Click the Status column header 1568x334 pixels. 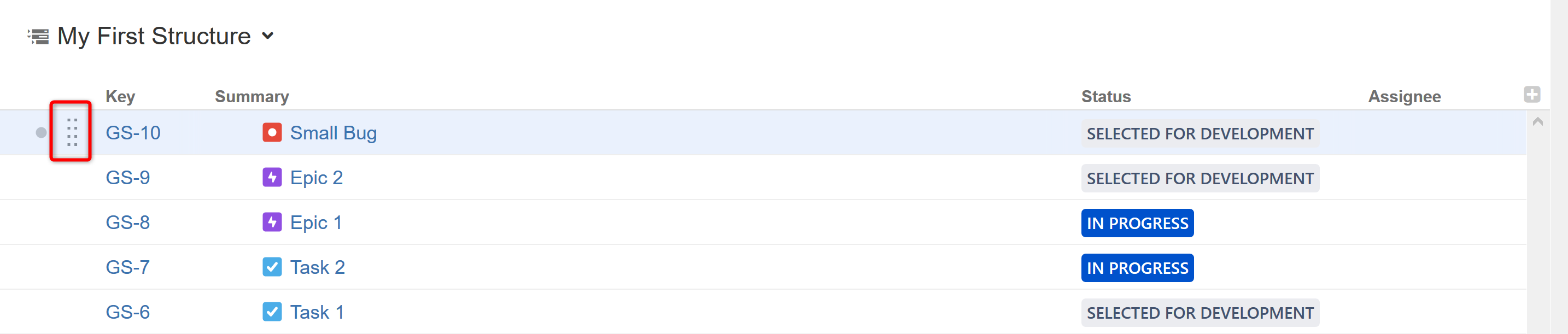pyautogui.click(x=1105, y=97)
